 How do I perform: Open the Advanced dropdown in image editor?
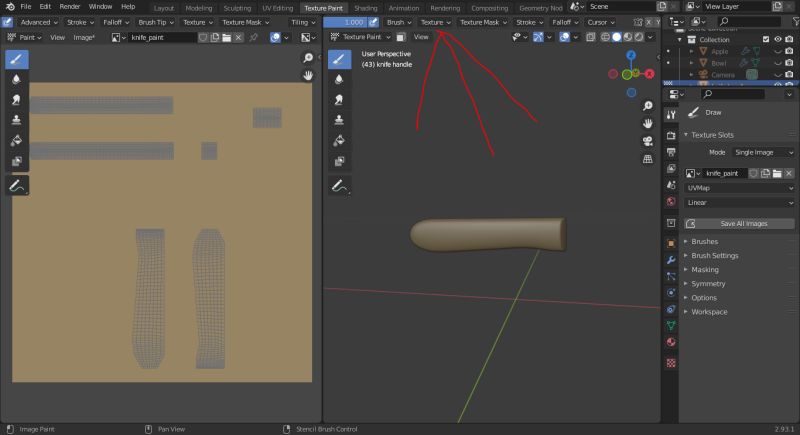point(39,22)
